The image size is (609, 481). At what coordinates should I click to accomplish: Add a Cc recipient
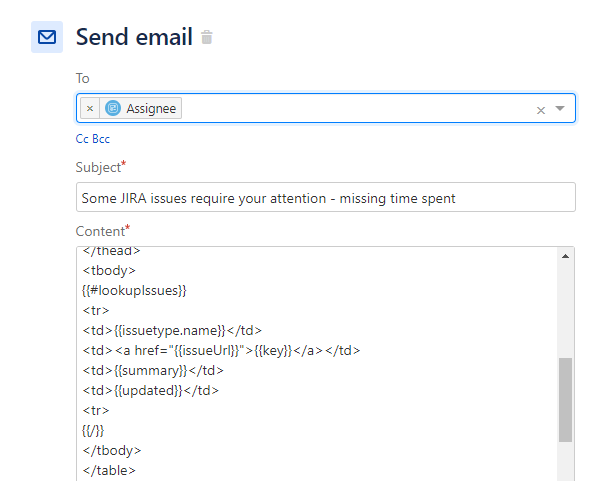pos(82,139)
